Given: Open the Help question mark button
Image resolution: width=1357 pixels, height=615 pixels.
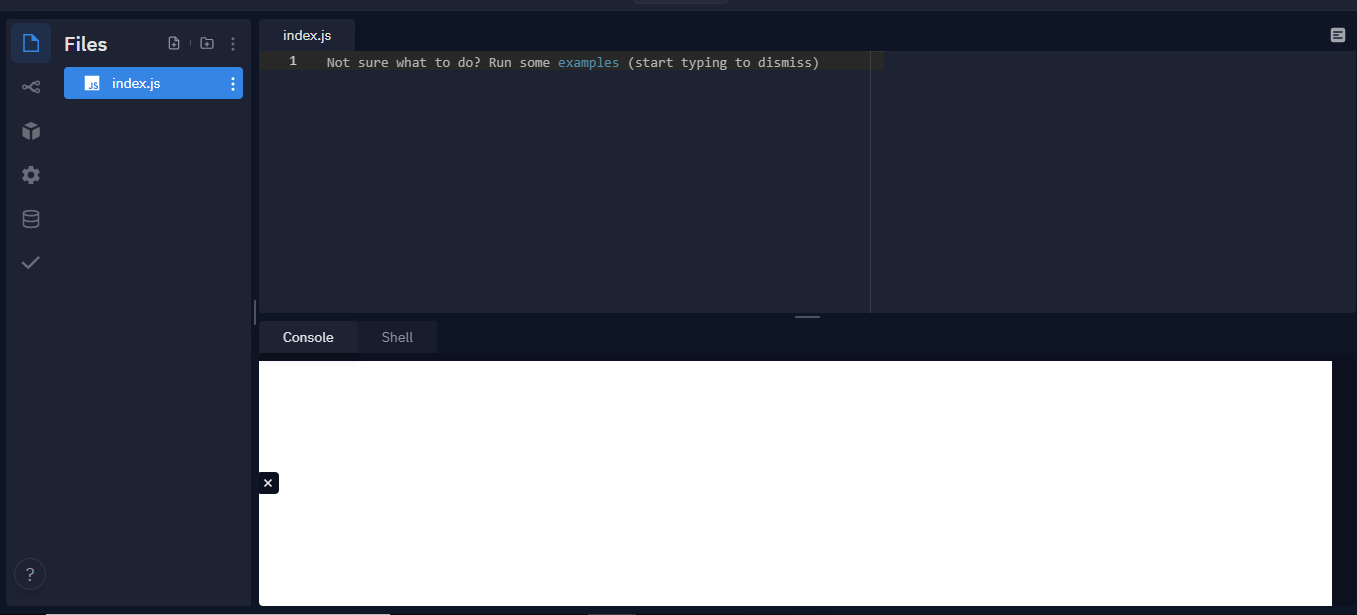Looking at the screenshot, I should [30, 575].
